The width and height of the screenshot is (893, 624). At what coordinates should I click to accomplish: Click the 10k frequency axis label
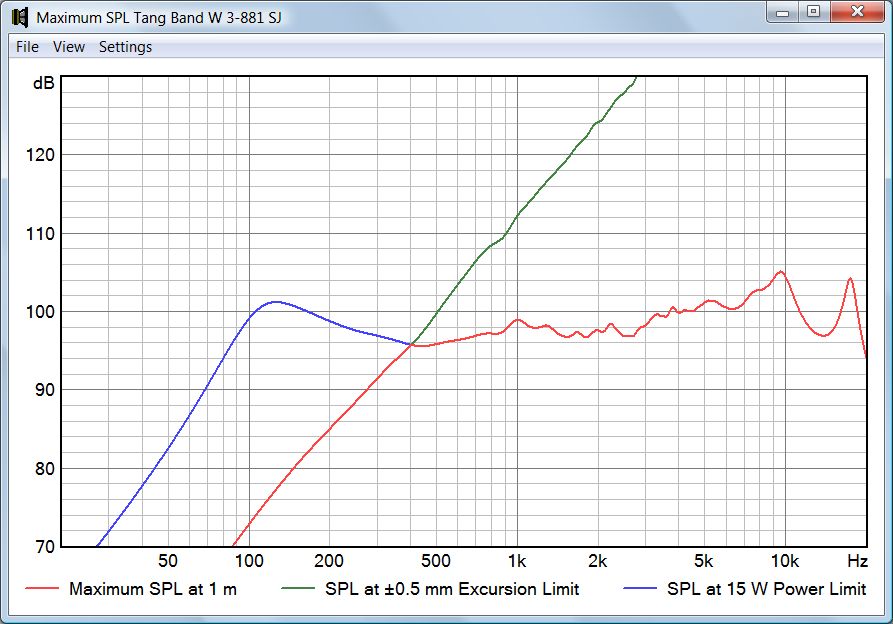click(785, 561)
